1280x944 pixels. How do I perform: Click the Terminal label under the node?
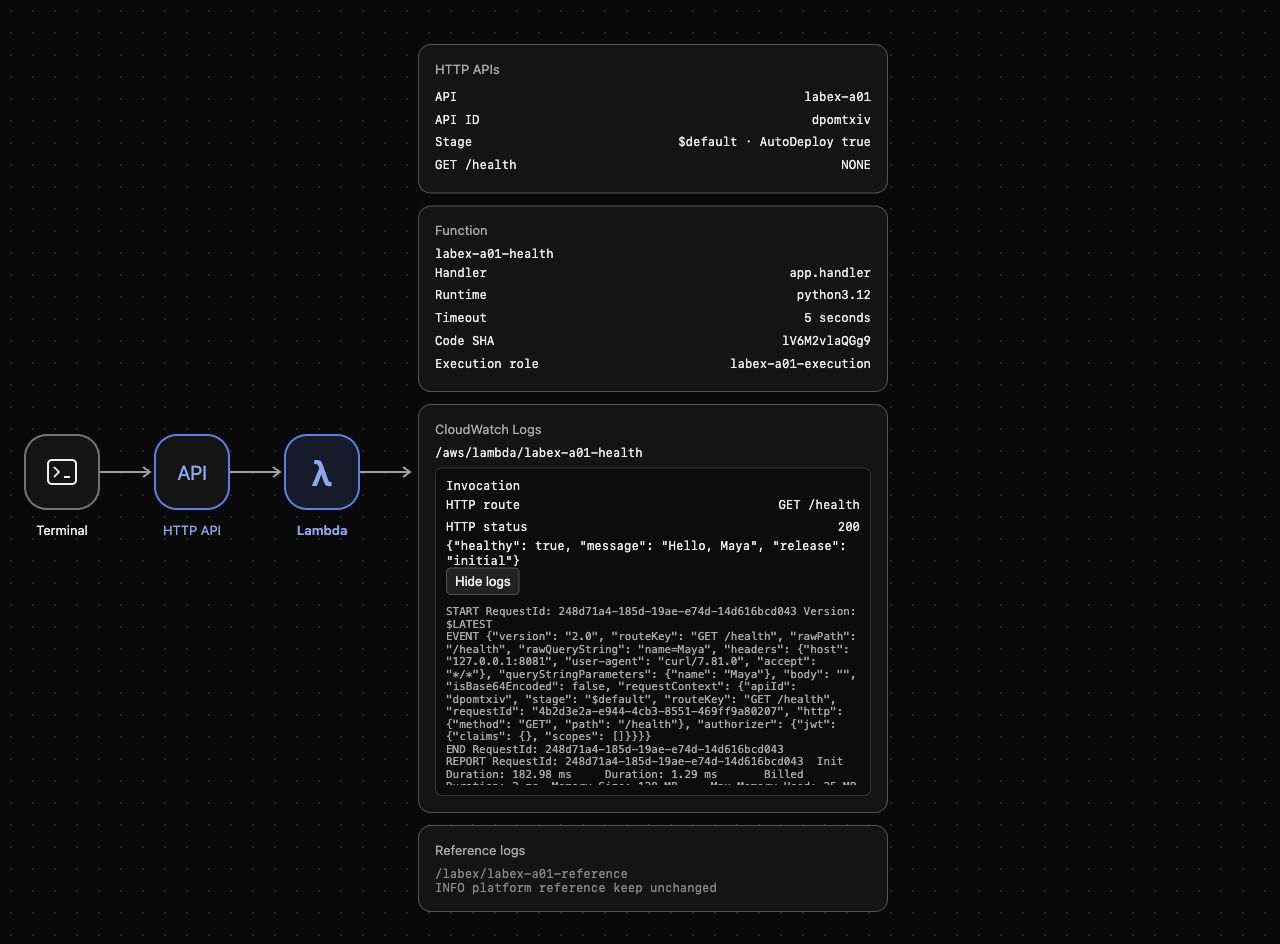pyautogui.click(x=62, y=531)
